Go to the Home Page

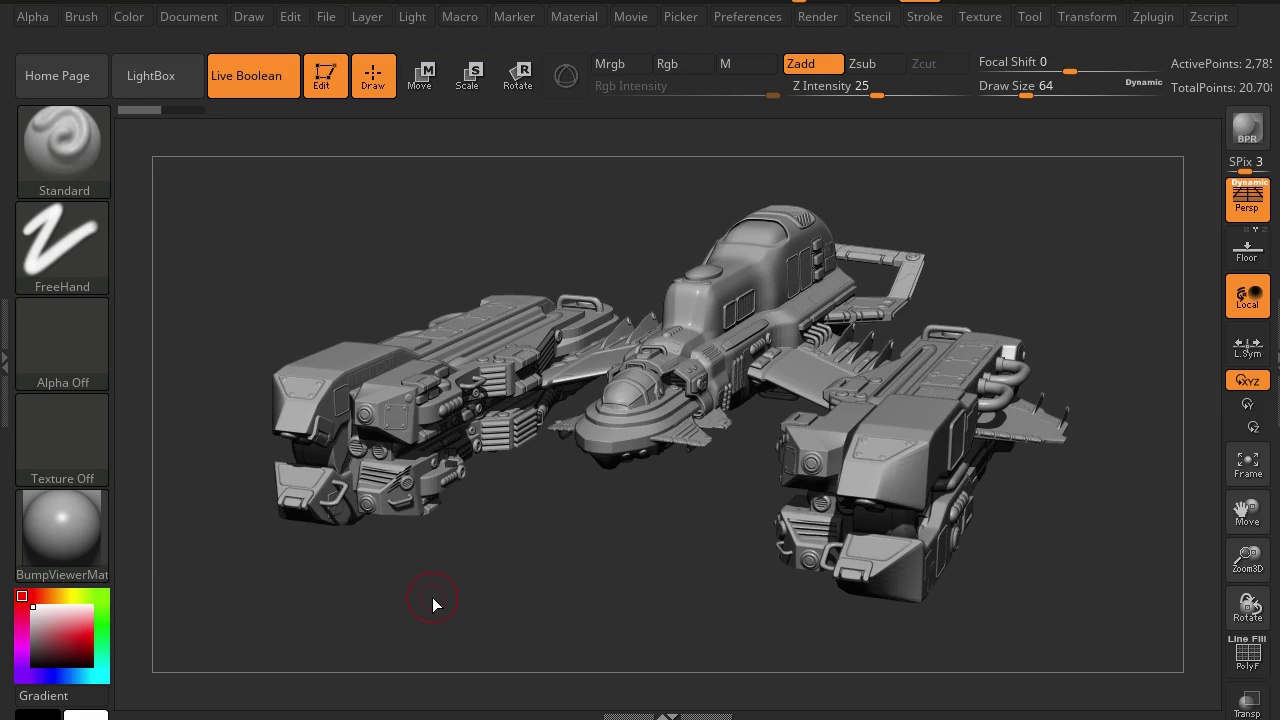(x=61, y=75)
